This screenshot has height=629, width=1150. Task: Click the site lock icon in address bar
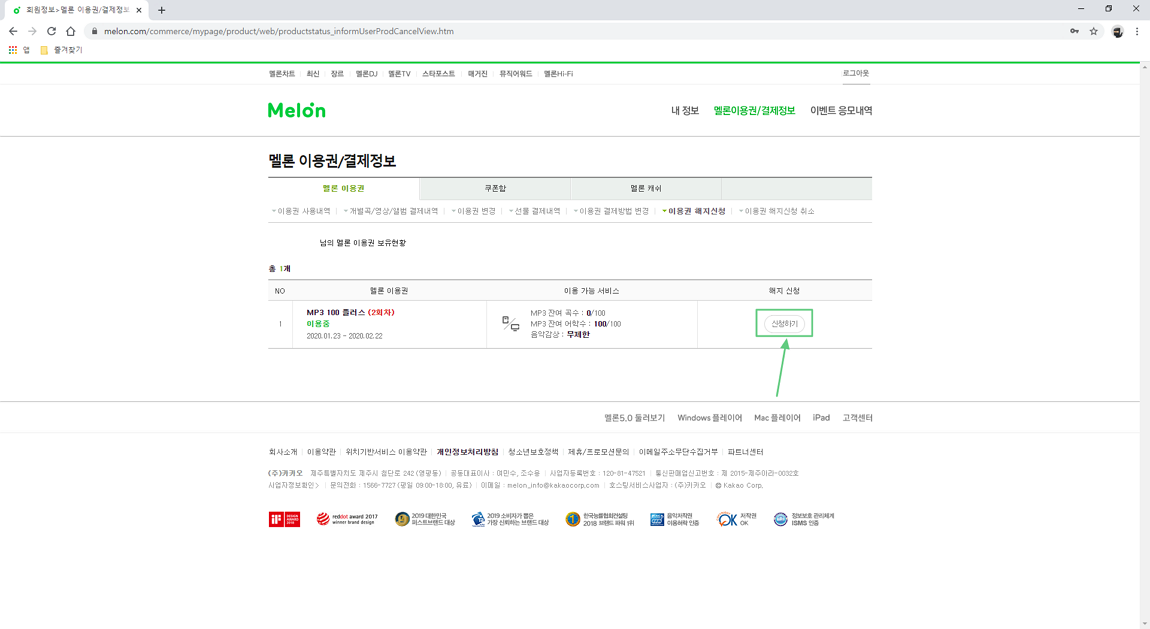94,32
